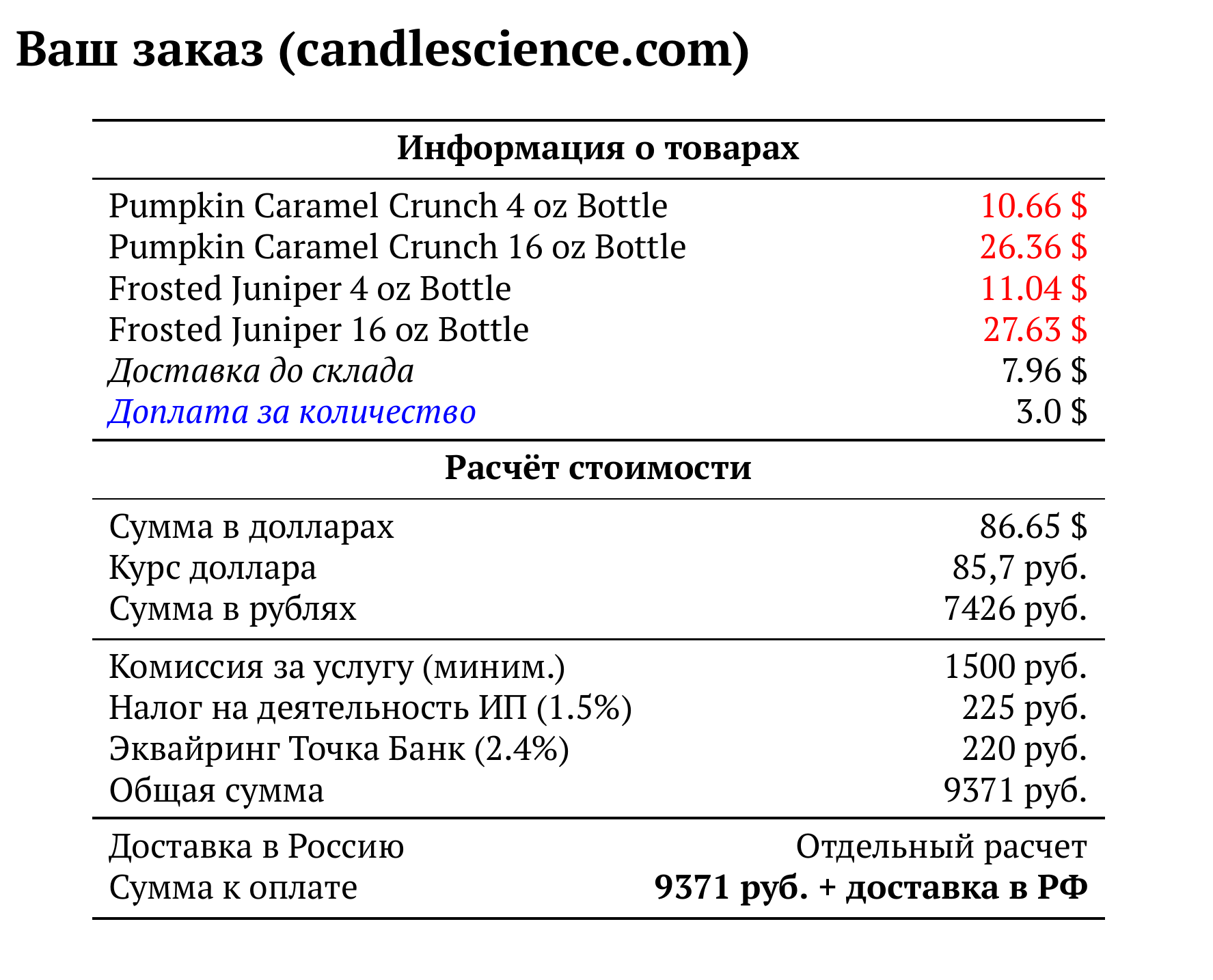
Task: Click the 86.65 $ dollar total value
Action: coord(1033,526)
